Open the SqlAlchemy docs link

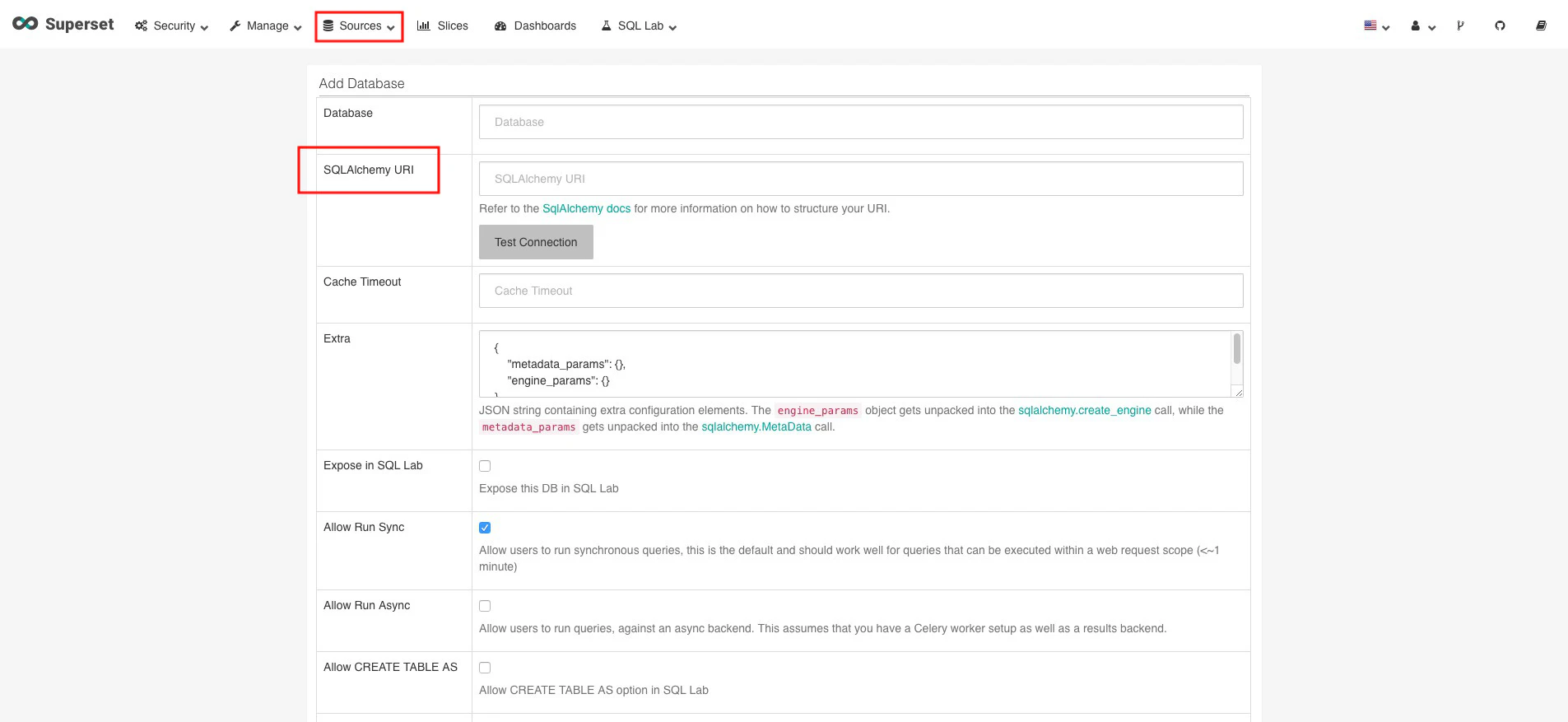click(586, 208)
